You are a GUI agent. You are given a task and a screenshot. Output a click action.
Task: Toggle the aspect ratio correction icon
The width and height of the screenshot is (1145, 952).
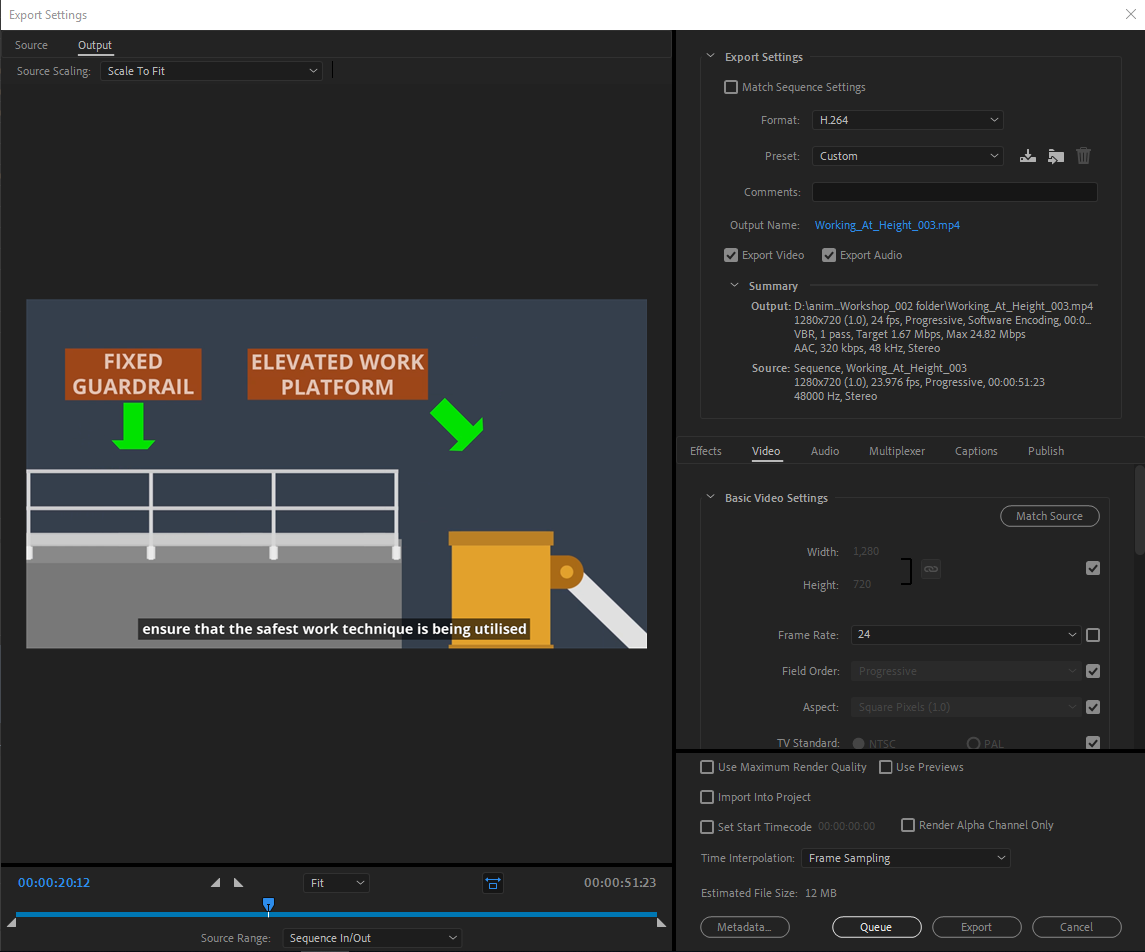[x=493, y=883]
